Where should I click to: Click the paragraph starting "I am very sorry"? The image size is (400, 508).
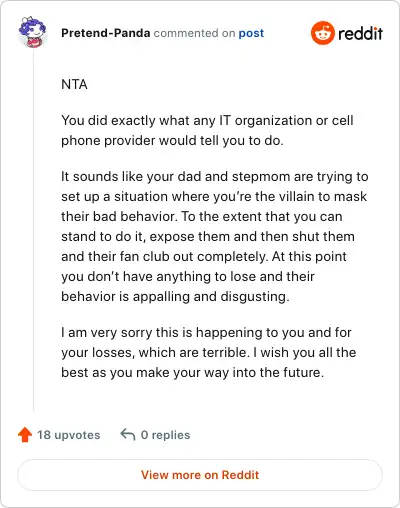tap(209, 352)
